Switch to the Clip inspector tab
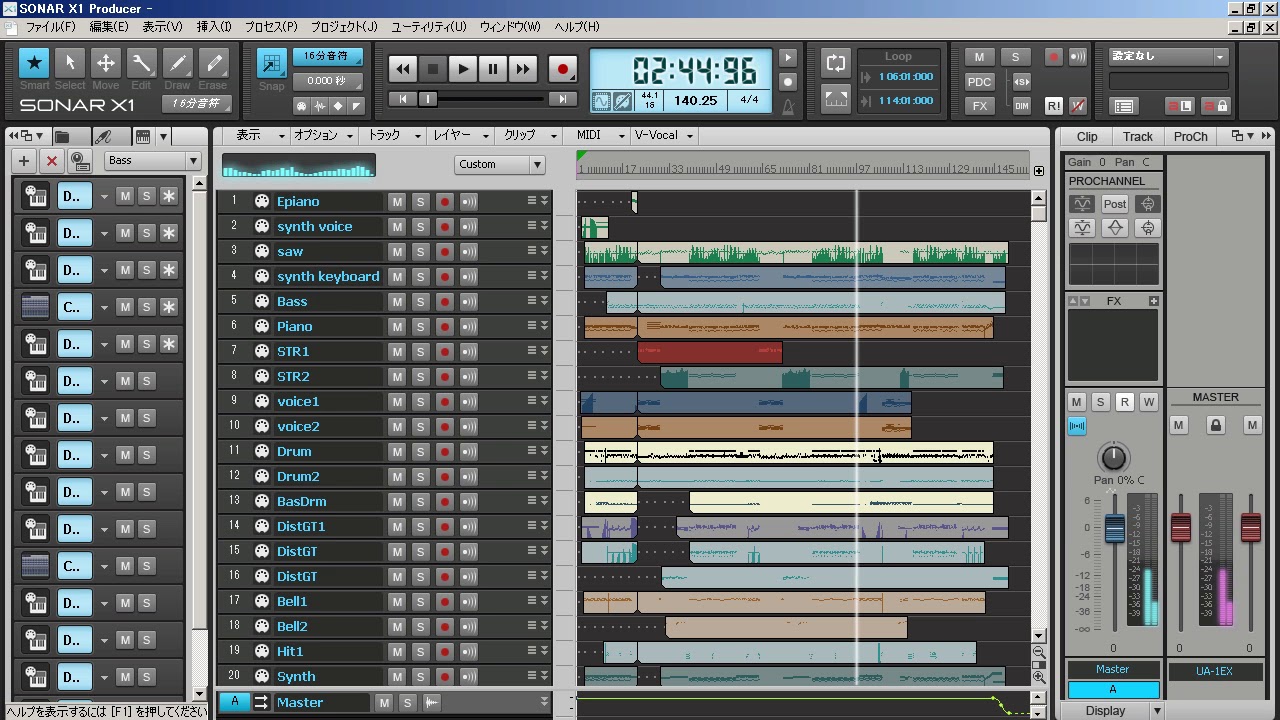Screen dimensions: 1280x720 1087,137
